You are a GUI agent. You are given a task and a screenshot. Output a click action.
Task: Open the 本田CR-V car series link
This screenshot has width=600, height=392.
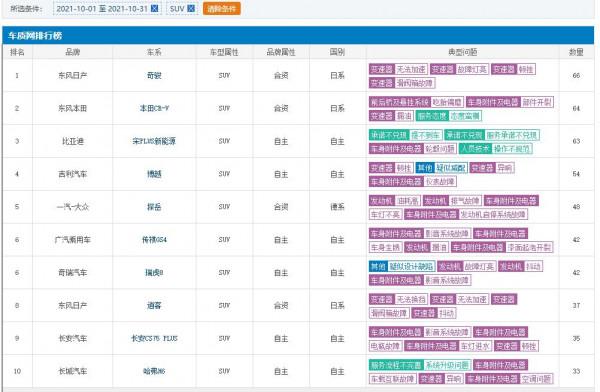(x=154, y=108)
